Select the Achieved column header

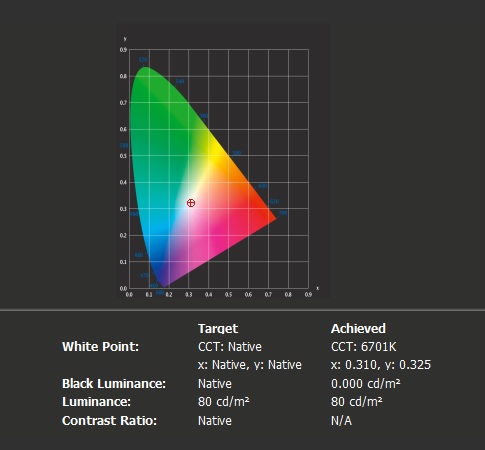(x=358, y=329)
